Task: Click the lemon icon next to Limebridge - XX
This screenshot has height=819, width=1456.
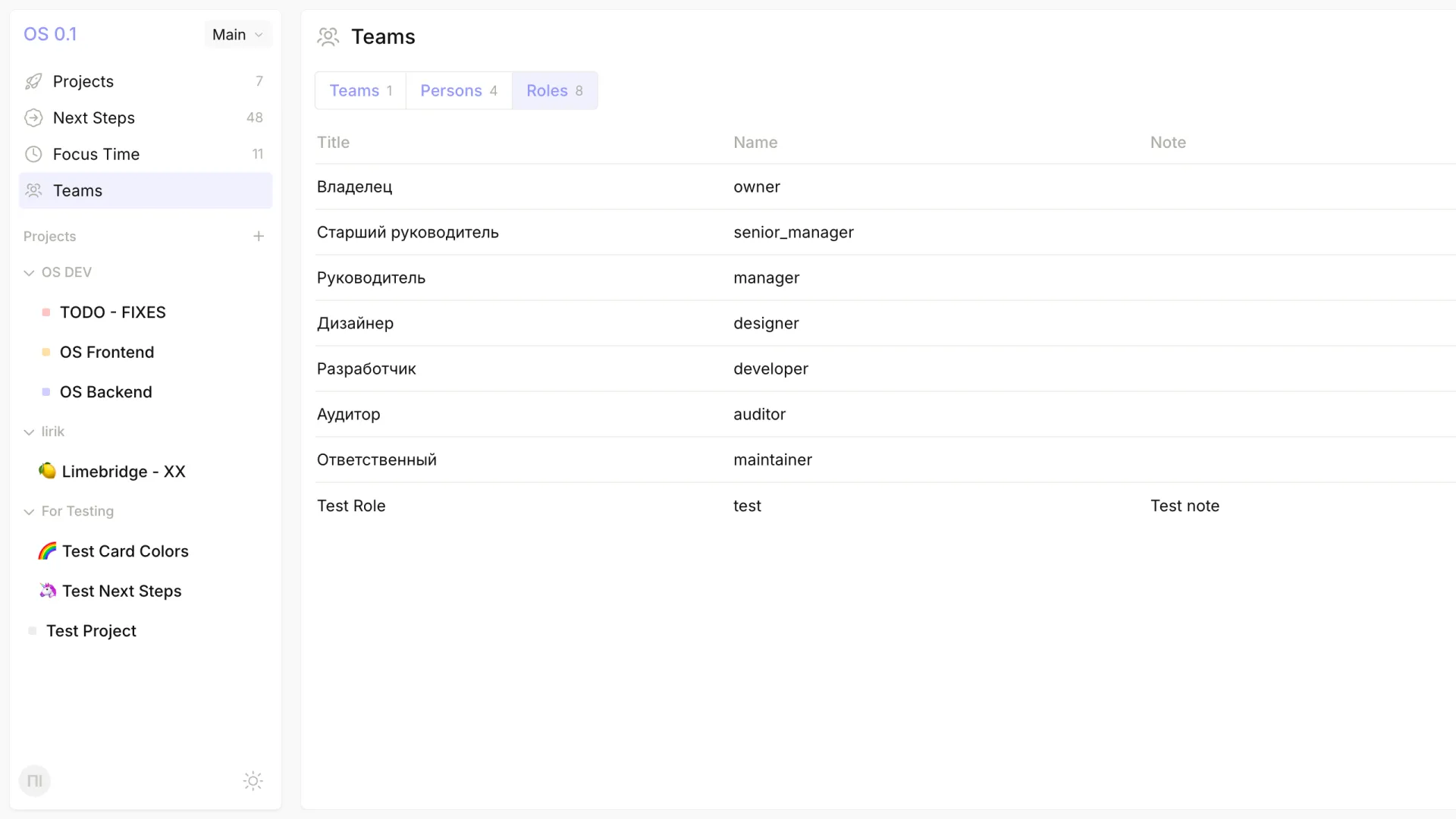Action: click(x=47, y=471)
